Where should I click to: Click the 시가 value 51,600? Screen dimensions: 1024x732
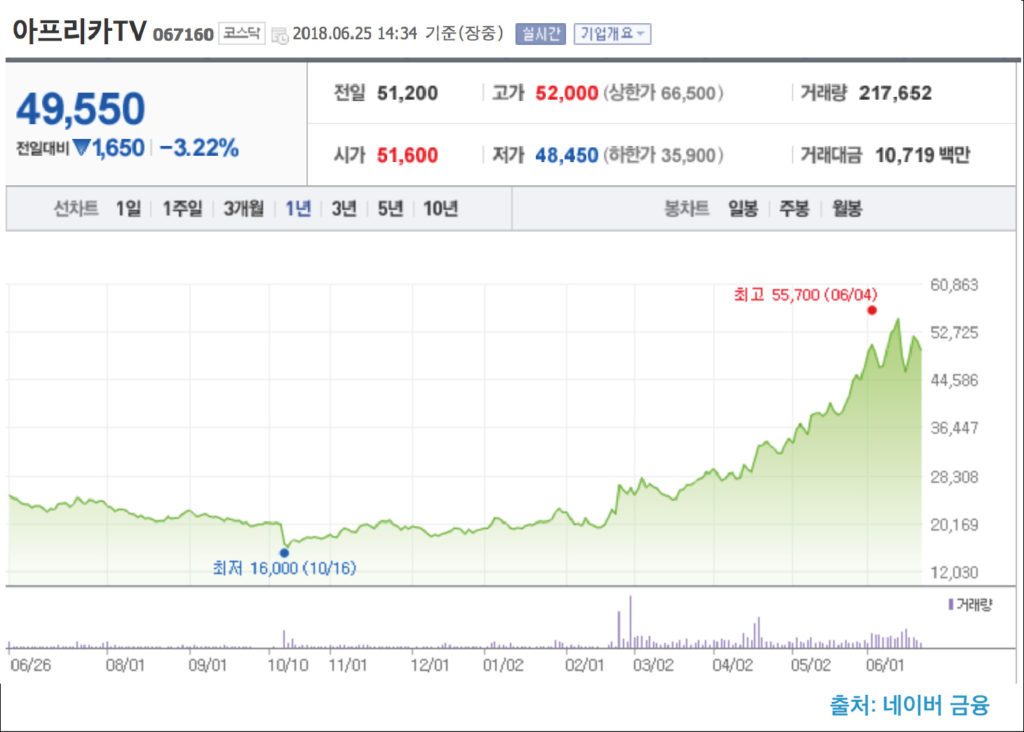pyautogui.click(x=408, y=155)
